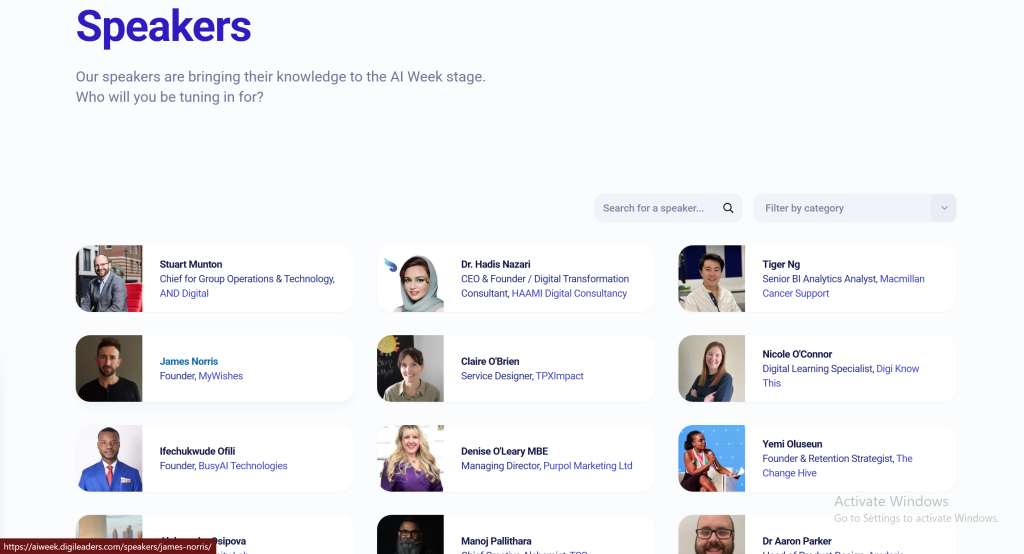Expand the Filter by category dropdown arrow
Image resolution: width=1024 pixels, height=554 pixels.
click(x=943, y=208)
